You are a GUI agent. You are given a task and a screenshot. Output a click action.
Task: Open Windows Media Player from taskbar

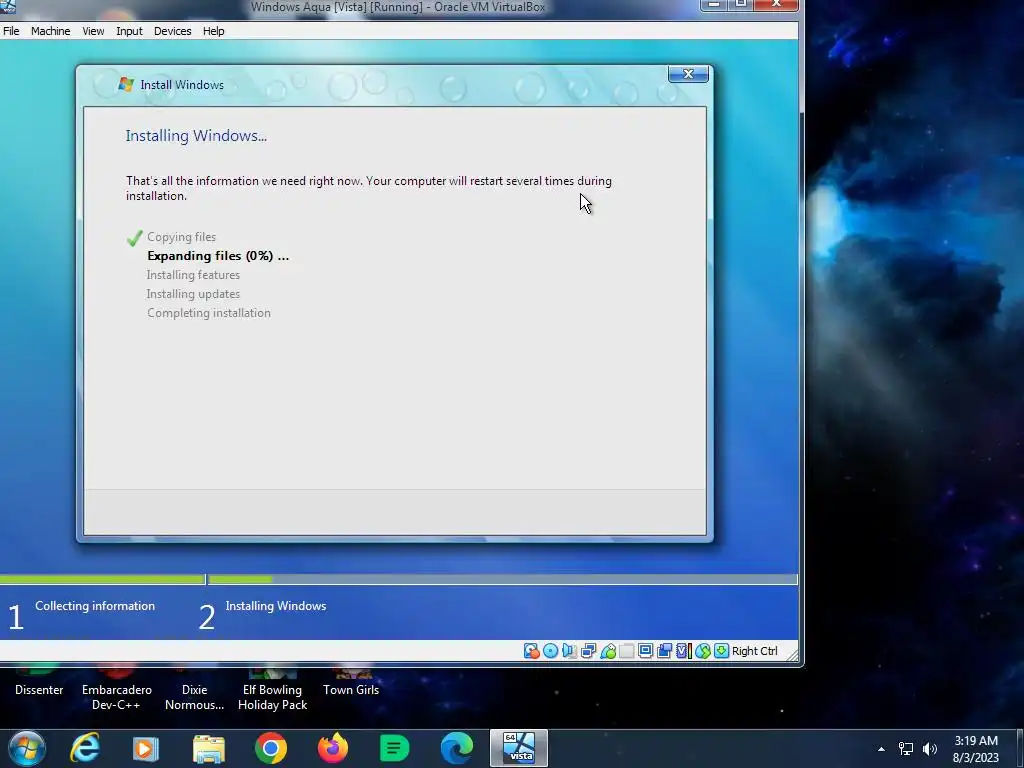point(145,748)
